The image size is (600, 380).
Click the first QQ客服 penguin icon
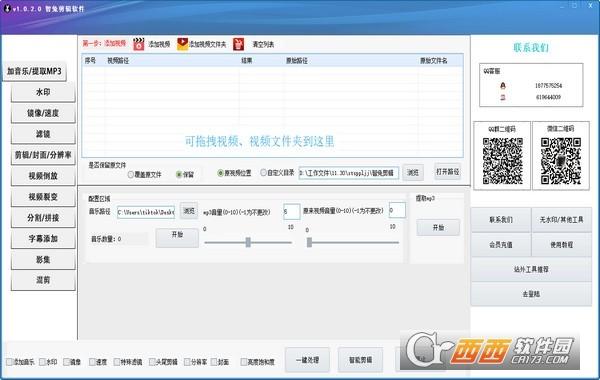pyautogui.click(x=503, y=86)
